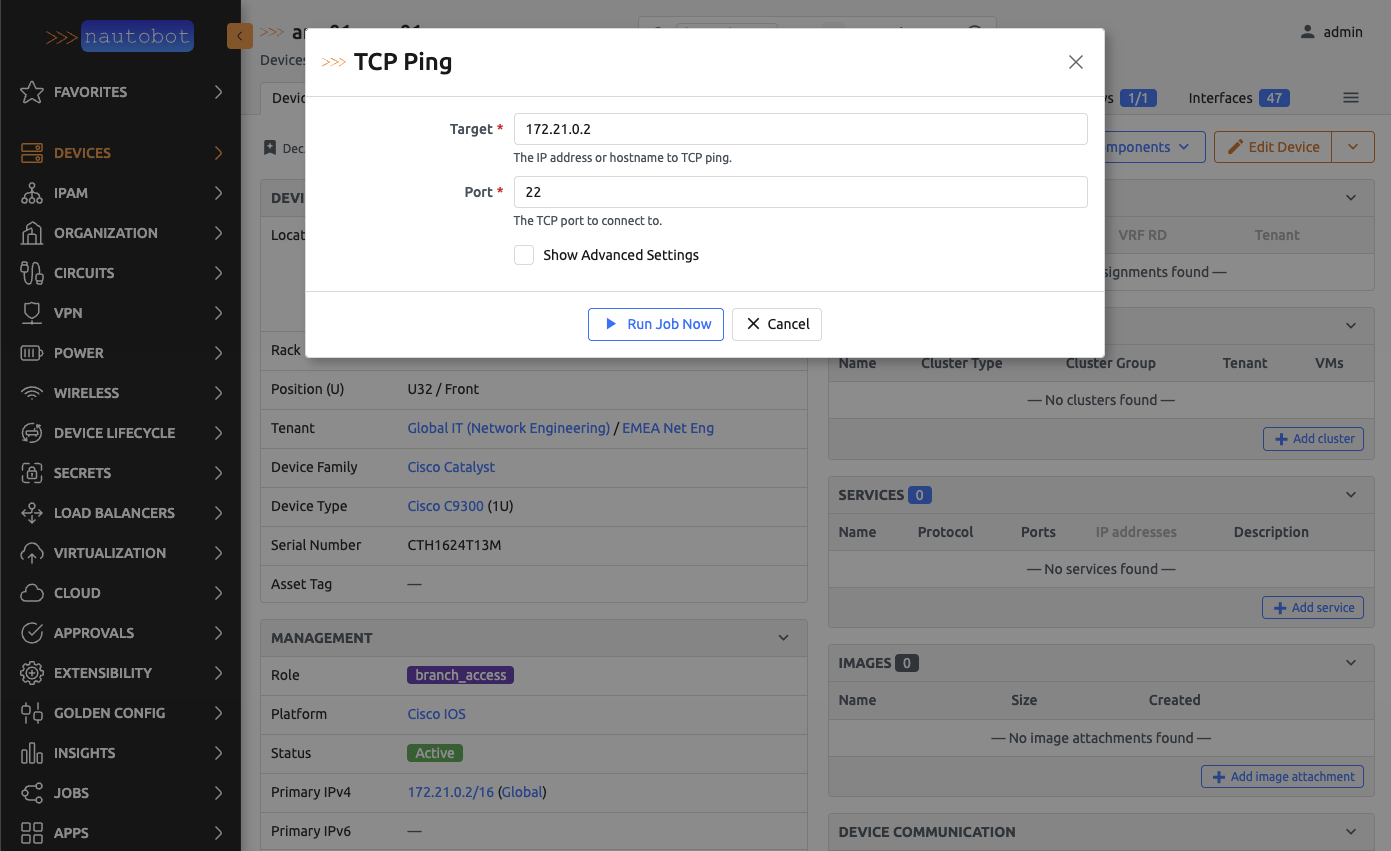The height and width of the screenshot is (851, 1391).
Task: Open the Edit Device dropdown arrow
Action: coord(1353,147)
